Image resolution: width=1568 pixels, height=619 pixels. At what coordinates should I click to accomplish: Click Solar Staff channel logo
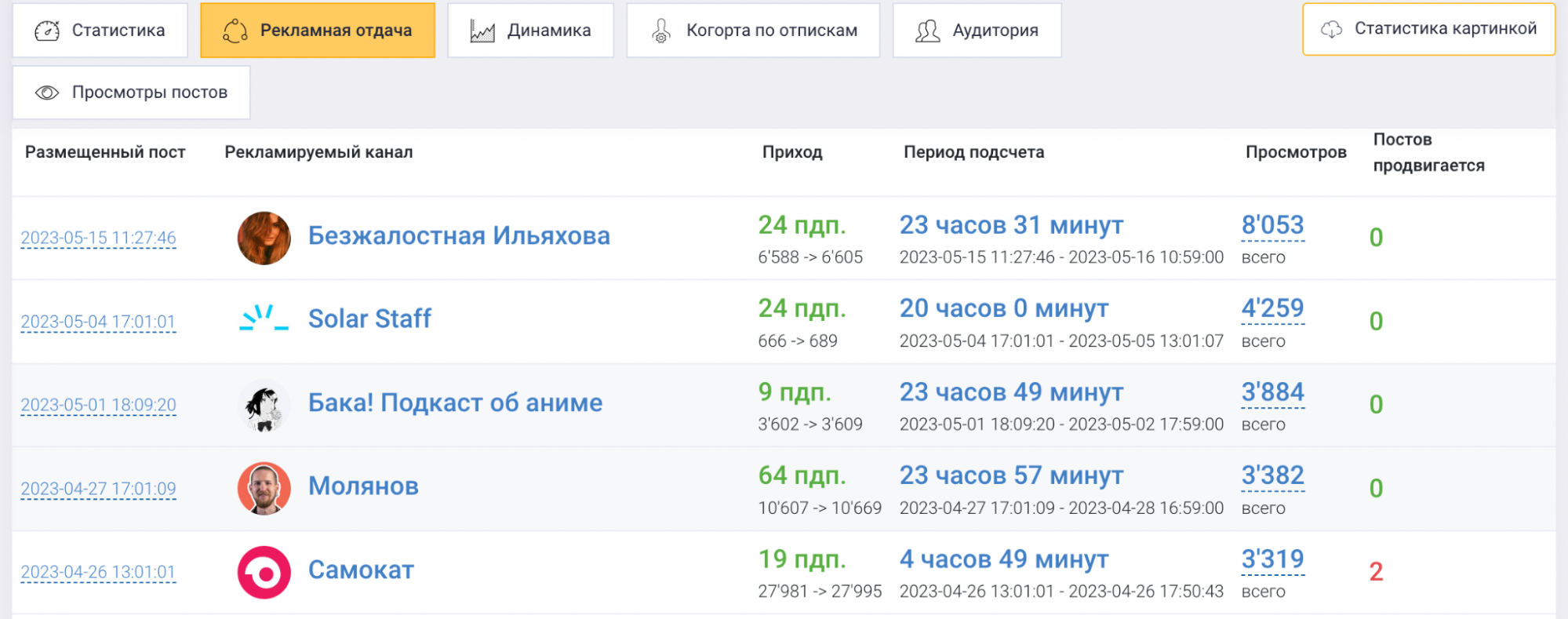pyautogui.click(x=264, y=318)
